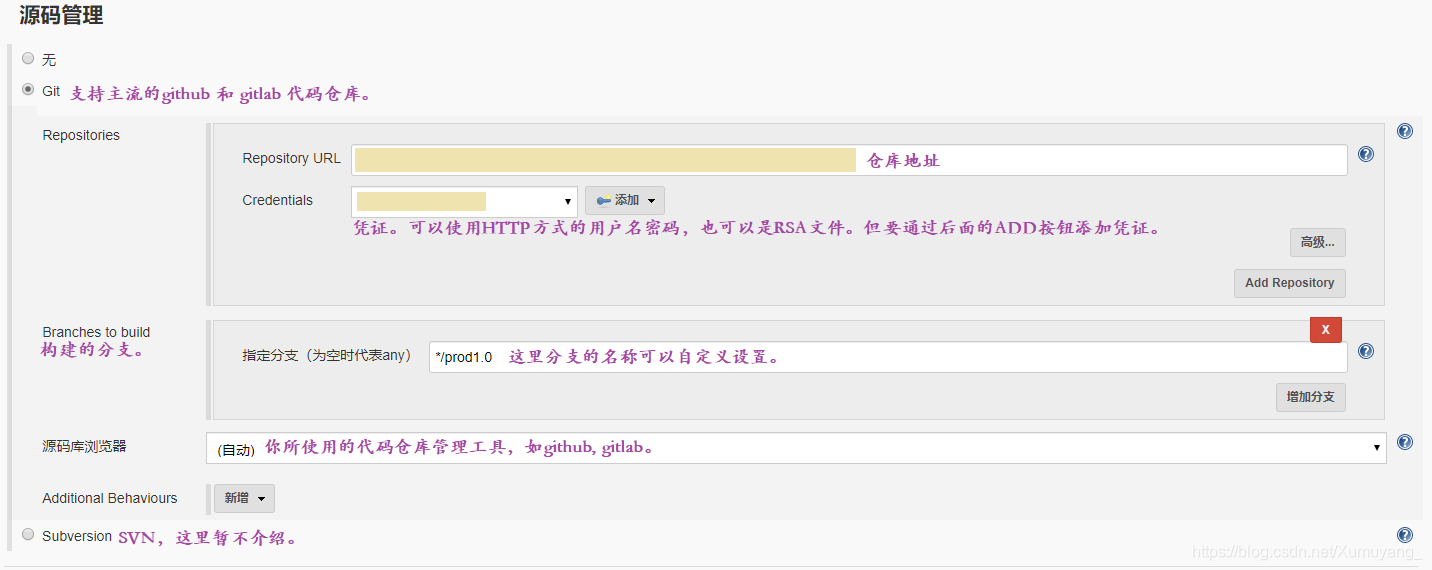Image resolution: width=1432 pixels, height=570 pixels.
Task: Click the 源码管理 section heading
Action: coord(61,15)
